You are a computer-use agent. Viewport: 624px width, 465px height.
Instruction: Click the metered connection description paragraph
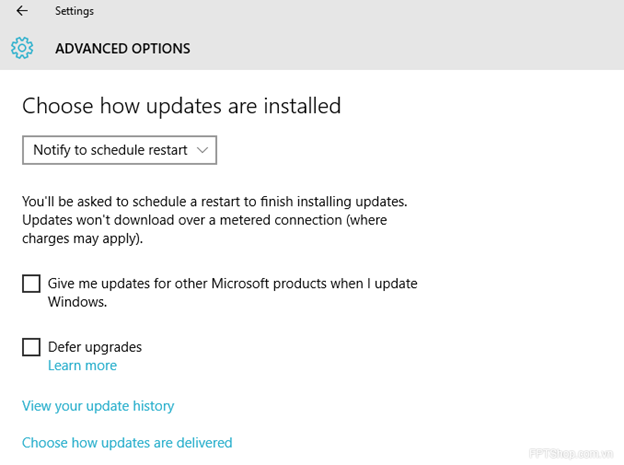click(215, 220)
